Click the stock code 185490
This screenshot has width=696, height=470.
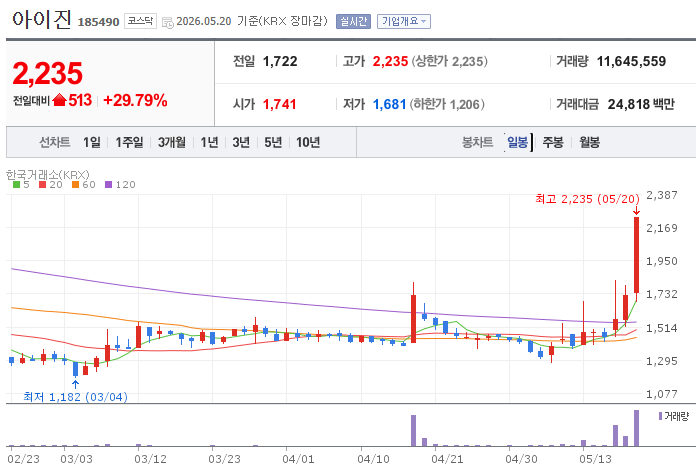(99, 22)
